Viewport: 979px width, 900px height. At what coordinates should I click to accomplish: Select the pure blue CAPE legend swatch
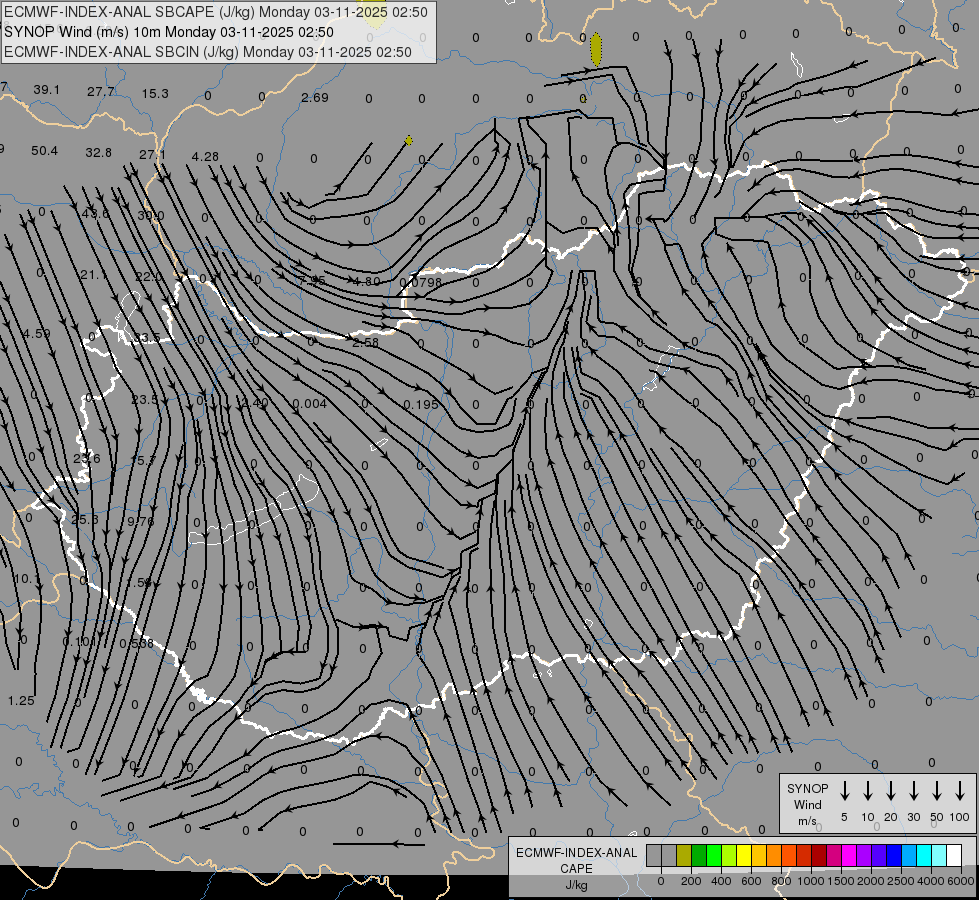click(x=894, y=856)
